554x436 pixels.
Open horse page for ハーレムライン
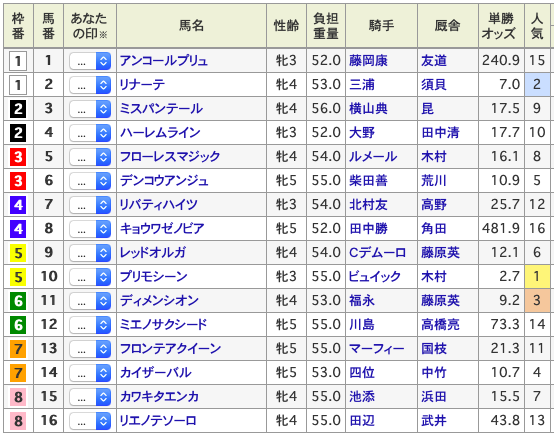[x=160, y=133]
